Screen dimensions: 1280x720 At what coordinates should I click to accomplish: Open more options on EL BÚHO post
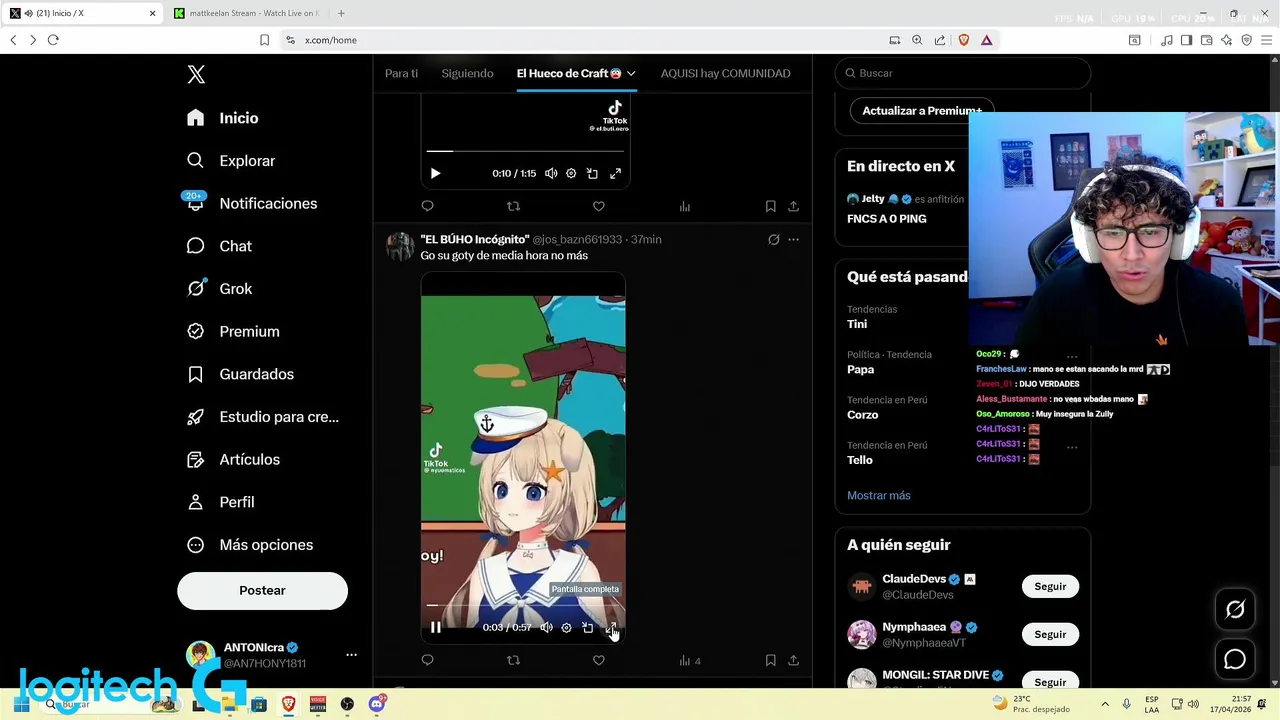(793, 240)
